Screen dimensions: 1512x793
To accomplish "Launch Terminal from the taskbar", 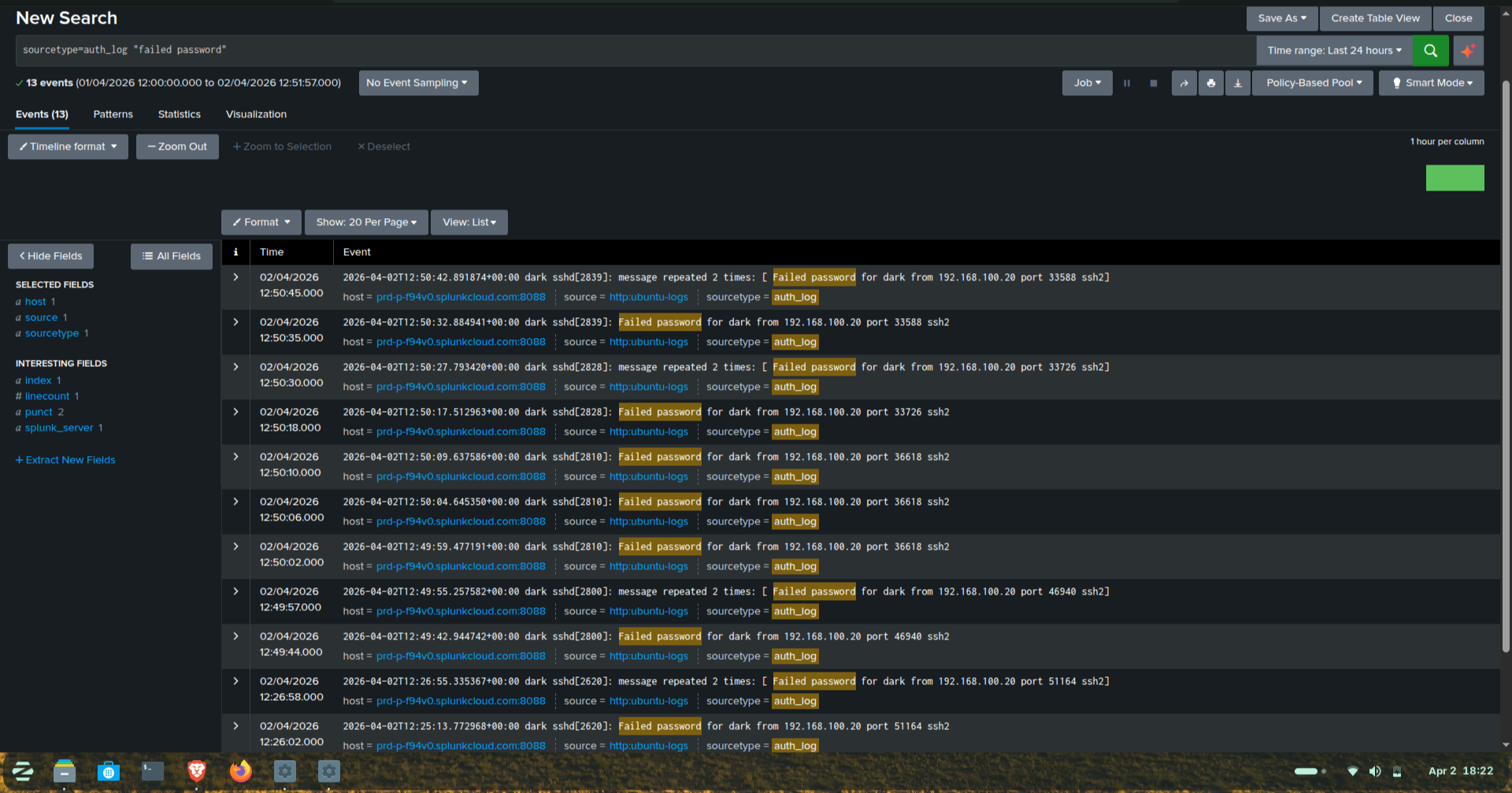I will point(153,771).
